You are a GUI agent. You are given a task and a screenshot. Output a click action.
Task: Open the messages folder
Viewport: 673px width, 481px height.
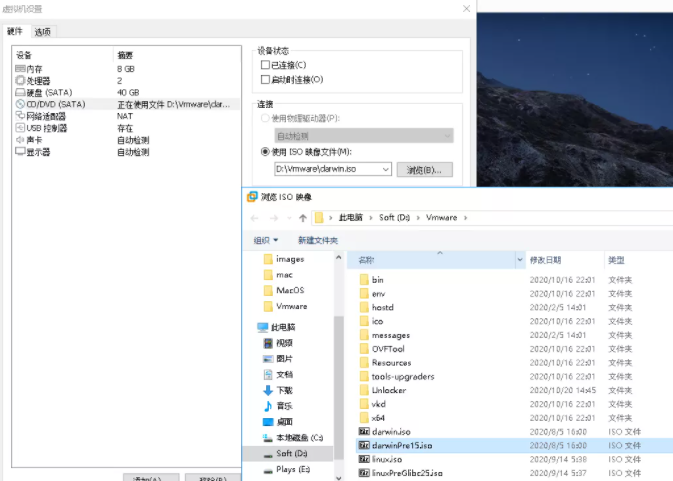385,335
